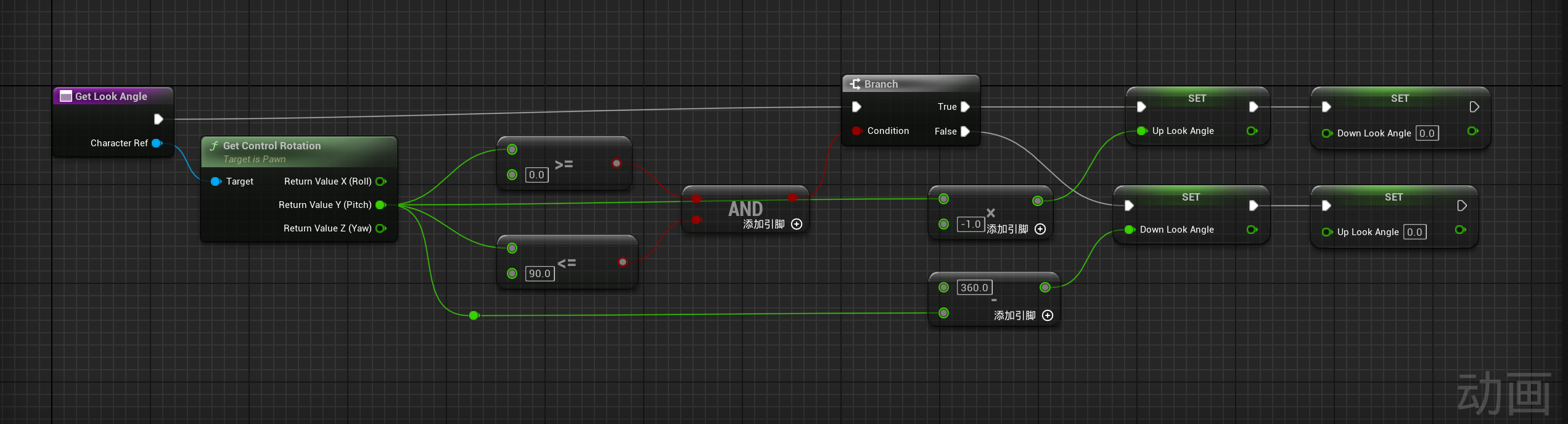1568x424 pixels.
Task: Click the 90.0 field on <= node
Action: 540,273
